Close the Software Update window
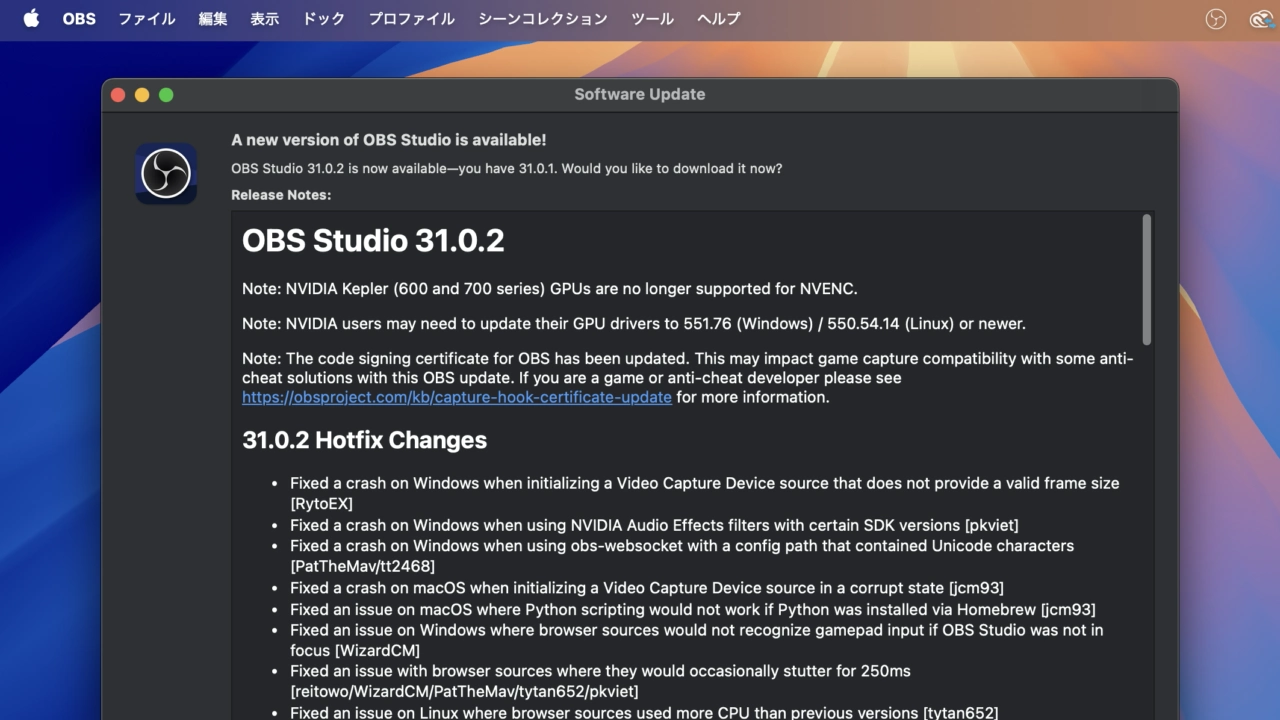This screenshot has width=1280, height=720. pyautogui.click(x=118, y=95)
